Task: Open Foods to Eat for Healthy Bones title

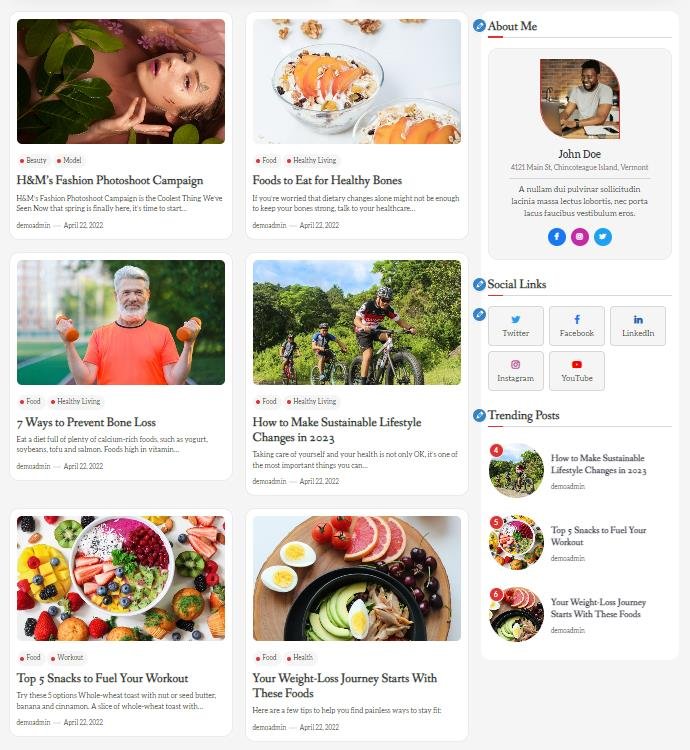Action: click(x=327, y=180)
